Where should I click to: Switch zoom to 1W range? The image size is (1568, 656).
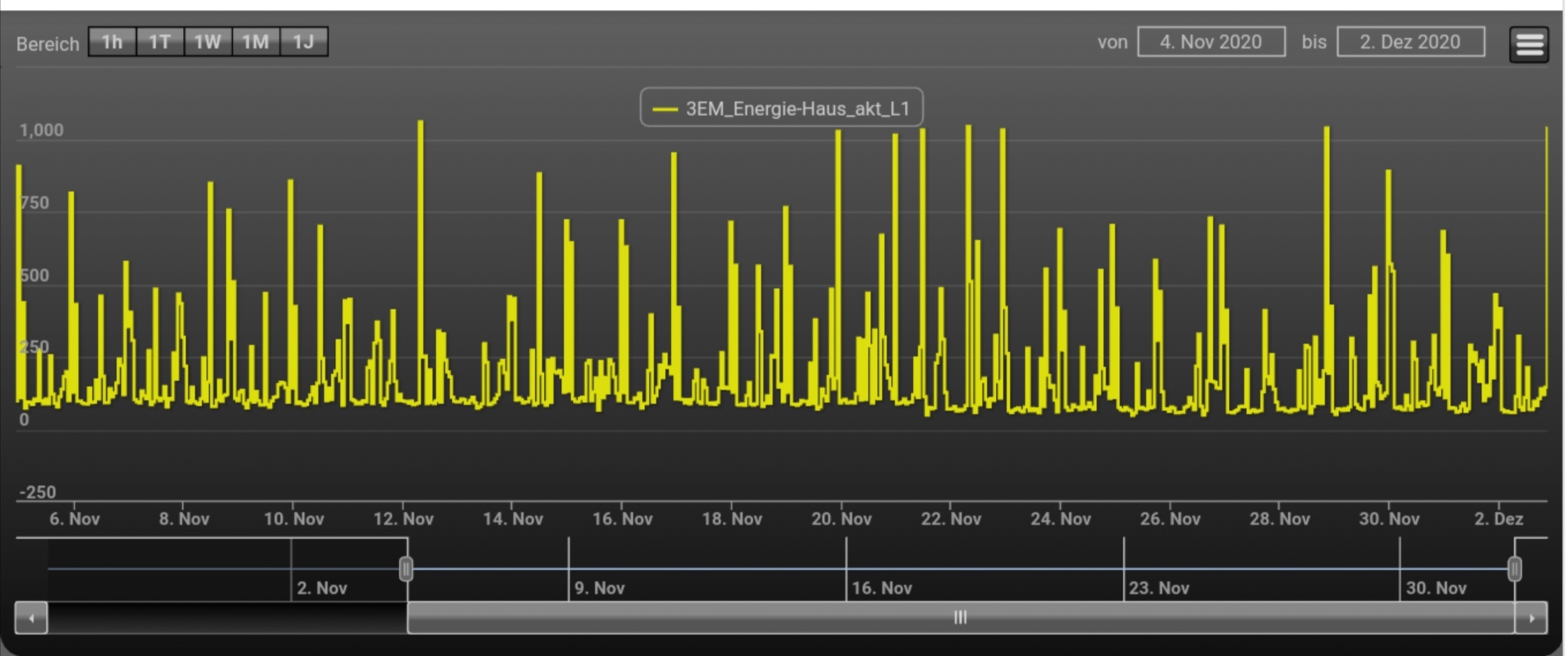pos(208,42)
